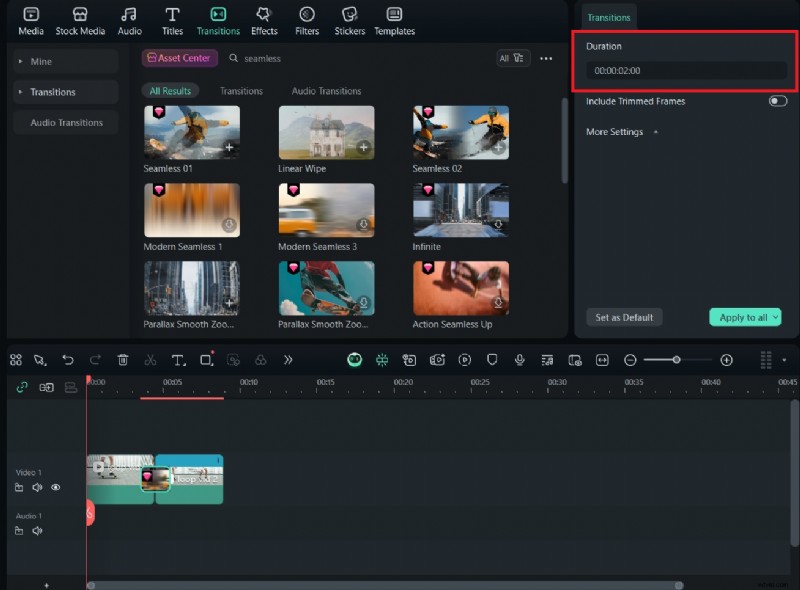Open the Asset Center
This screenshot has height=590, width=800.
pos(180,58)
